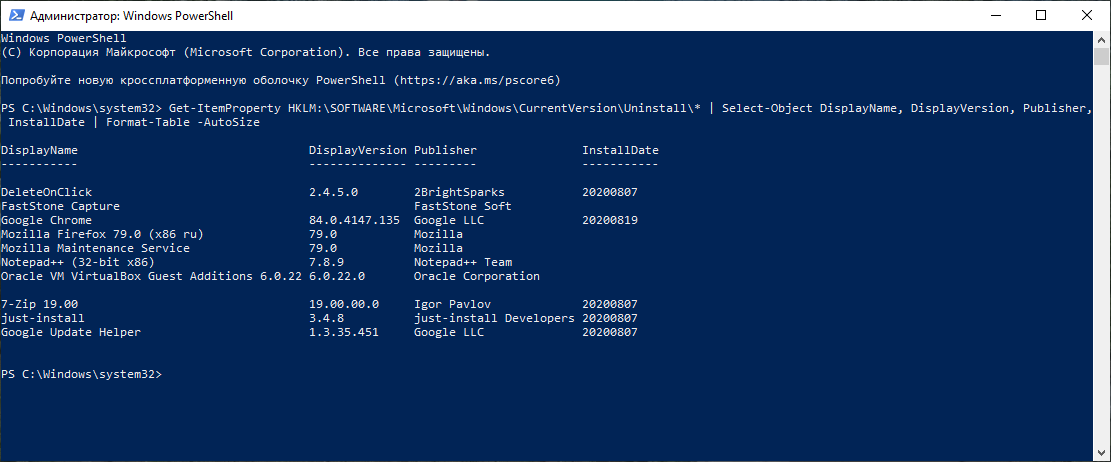Click version 19.00.00.0 value
1111x462 pixels.
(344, 304)
